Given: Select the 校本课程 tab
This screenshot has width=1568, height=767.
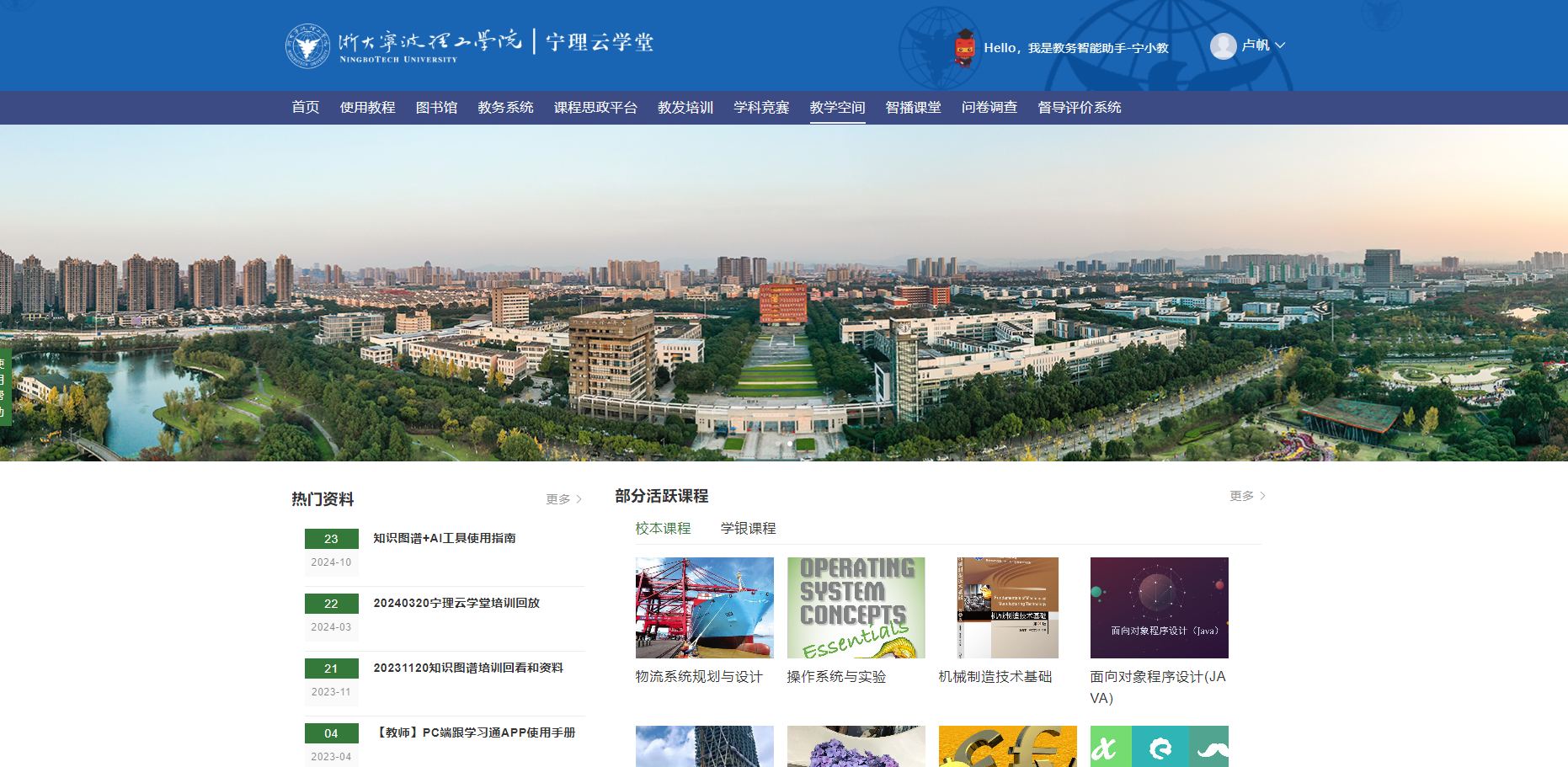Looking at the screenshot, I should pyautogui.click(x=663, y=528).
